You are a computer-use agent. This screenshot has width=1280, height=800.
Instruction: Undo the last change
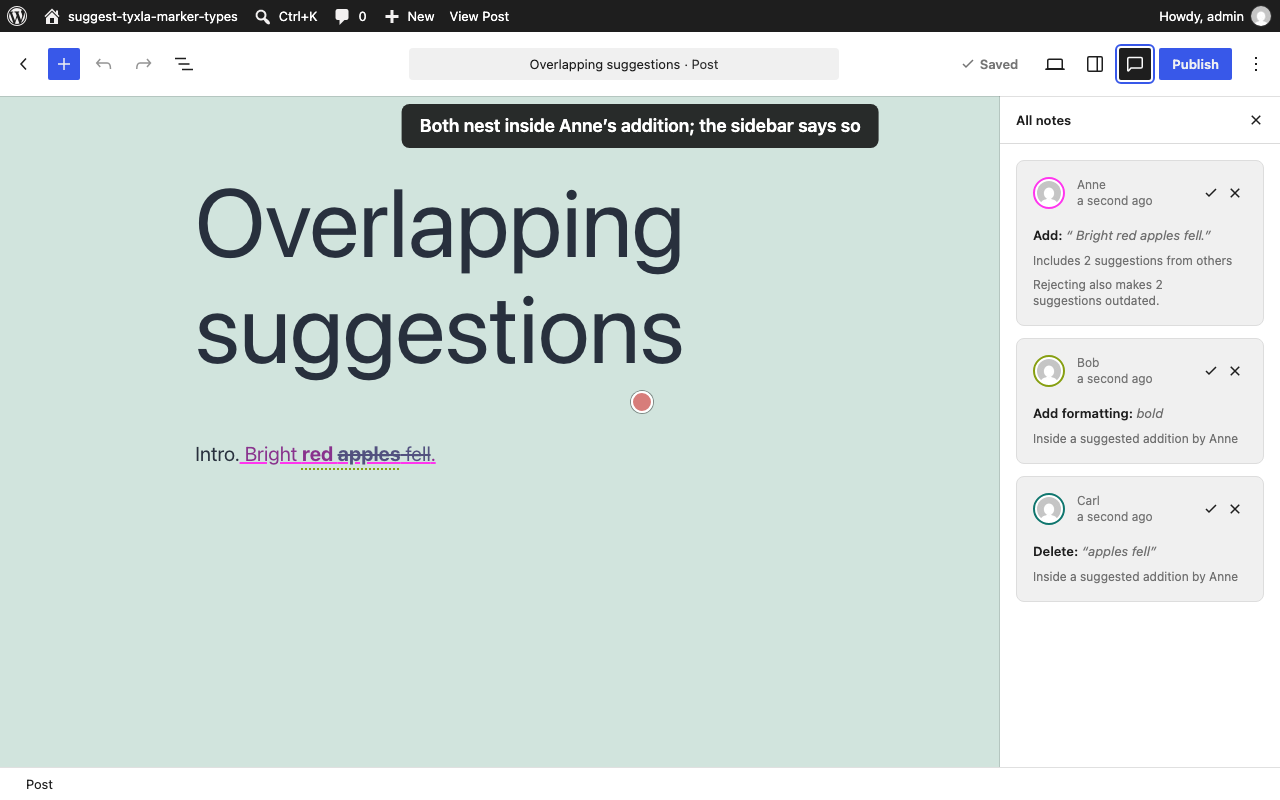(104, 64)
